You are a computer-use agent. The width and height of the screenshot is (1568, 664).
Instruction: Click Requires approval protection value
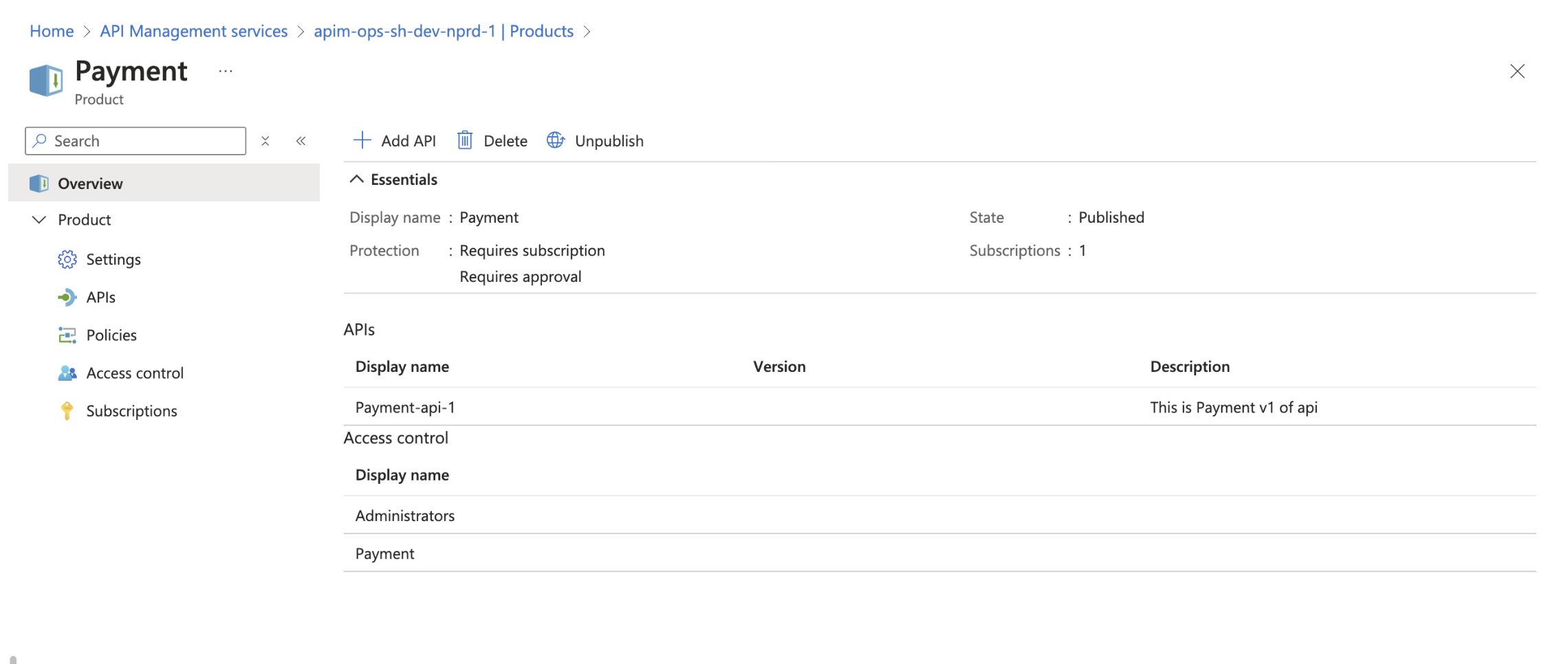pyautogui.click(x=521, y=276)
